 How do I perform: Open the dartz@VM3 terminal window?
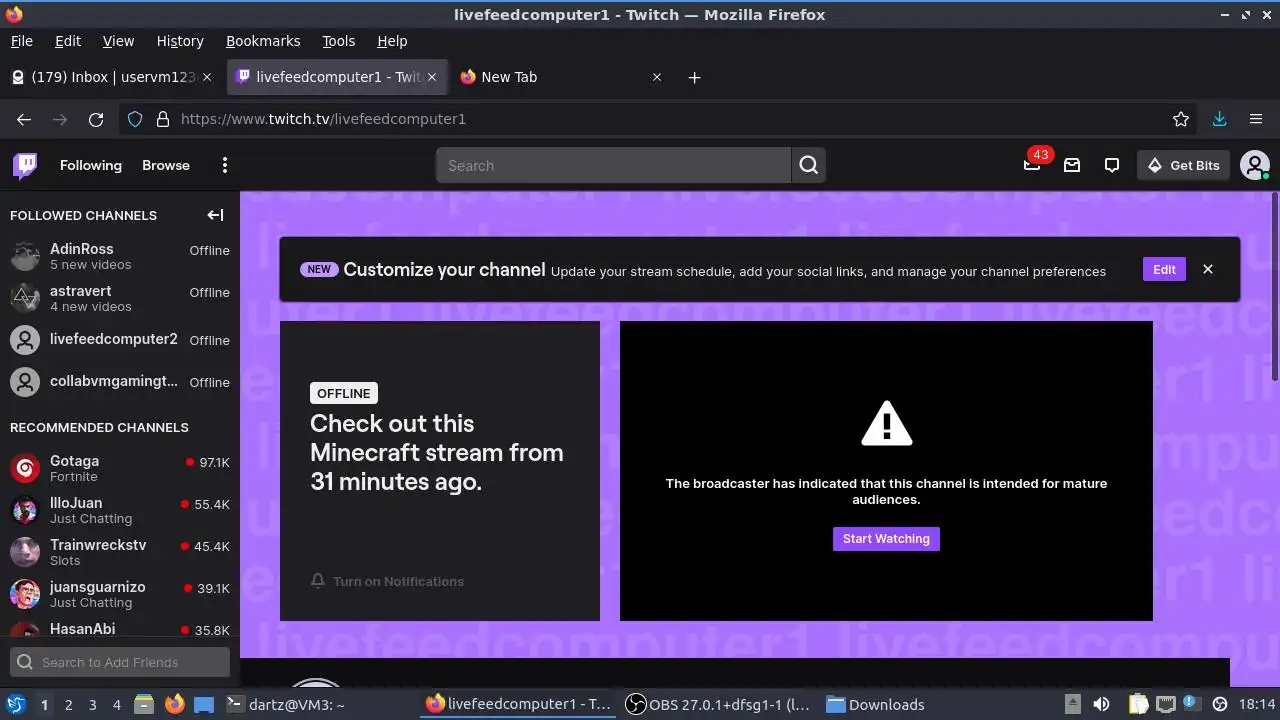285,704
